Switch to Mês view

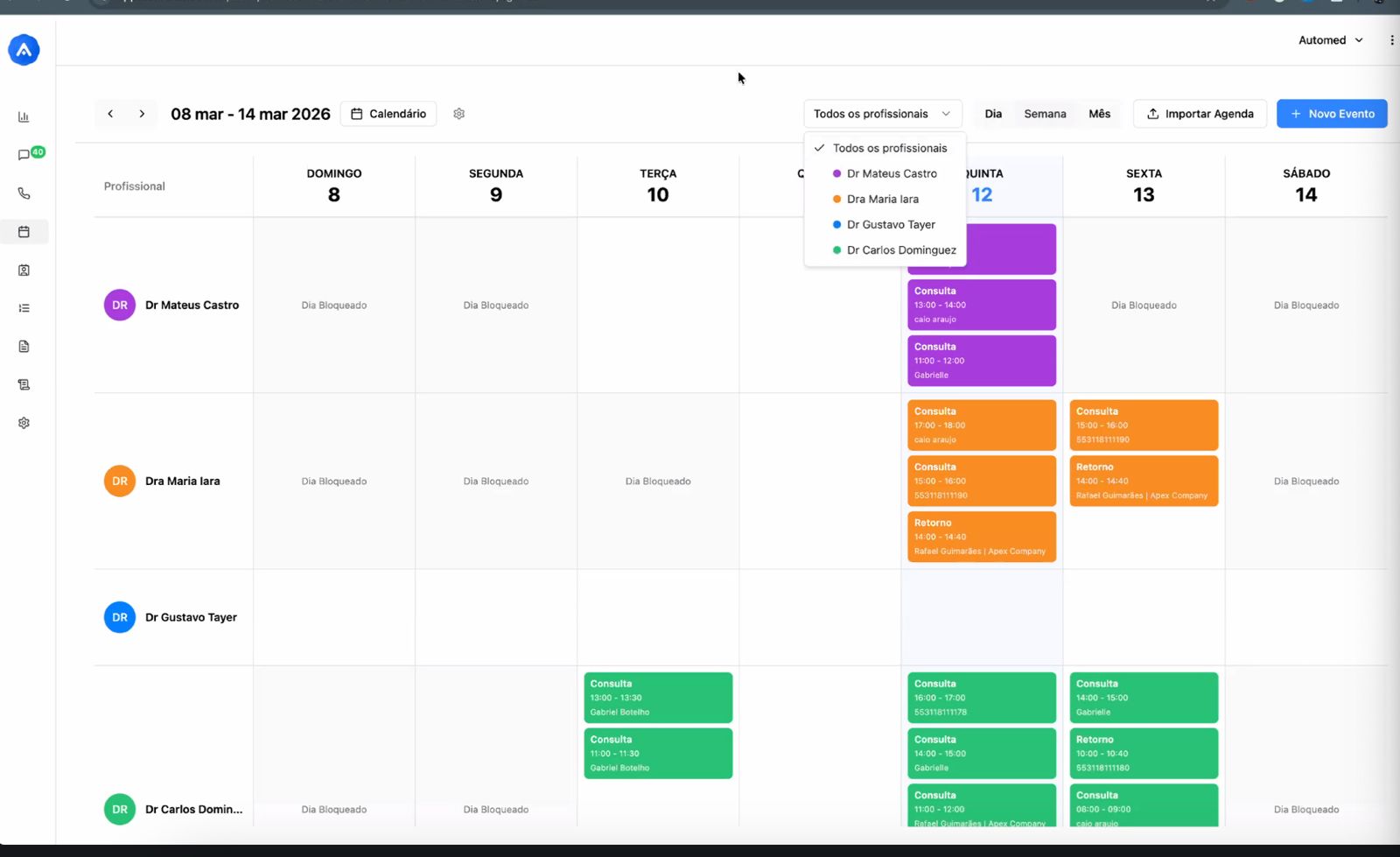click(1099, 114)
